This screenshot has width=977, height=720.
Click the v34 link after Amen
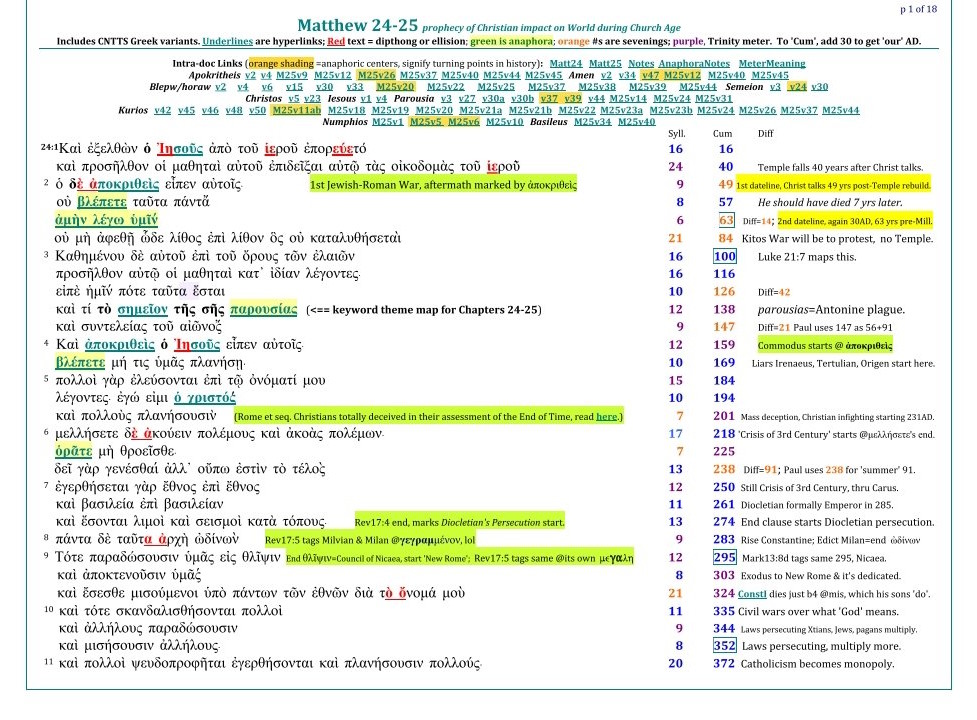pos(627,75)
